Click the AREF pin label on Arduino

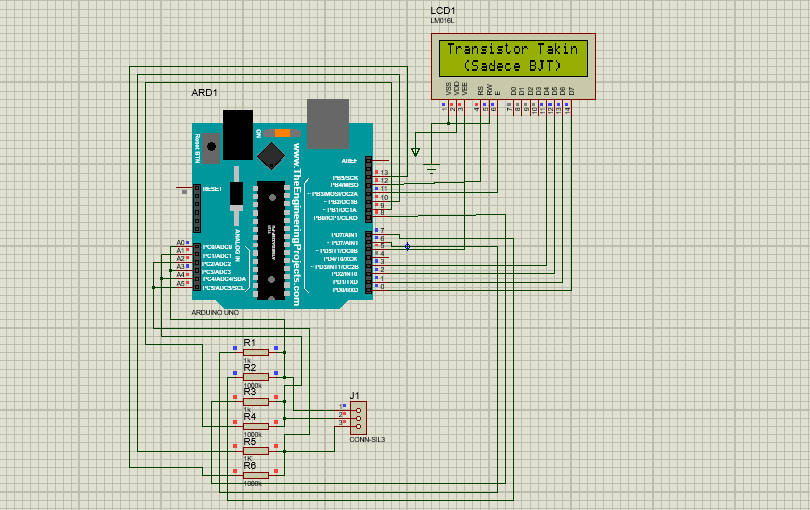pyautogui.click(x=349, y=161)
